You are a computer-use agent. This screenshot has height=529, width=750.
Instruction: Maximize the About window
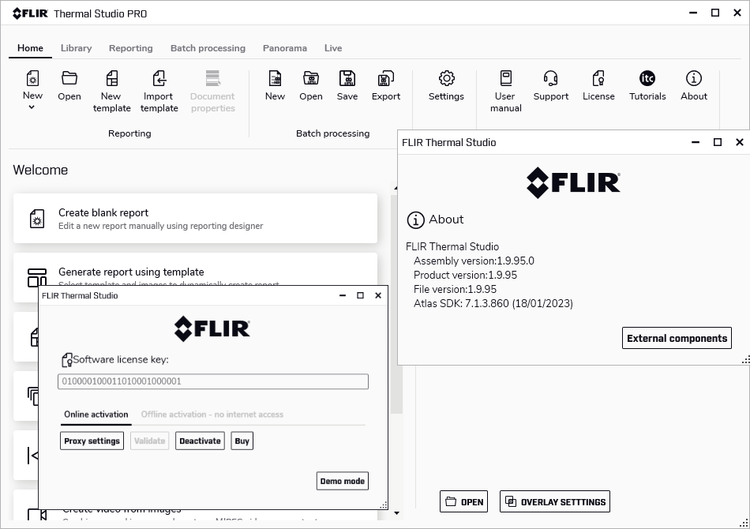717,142
